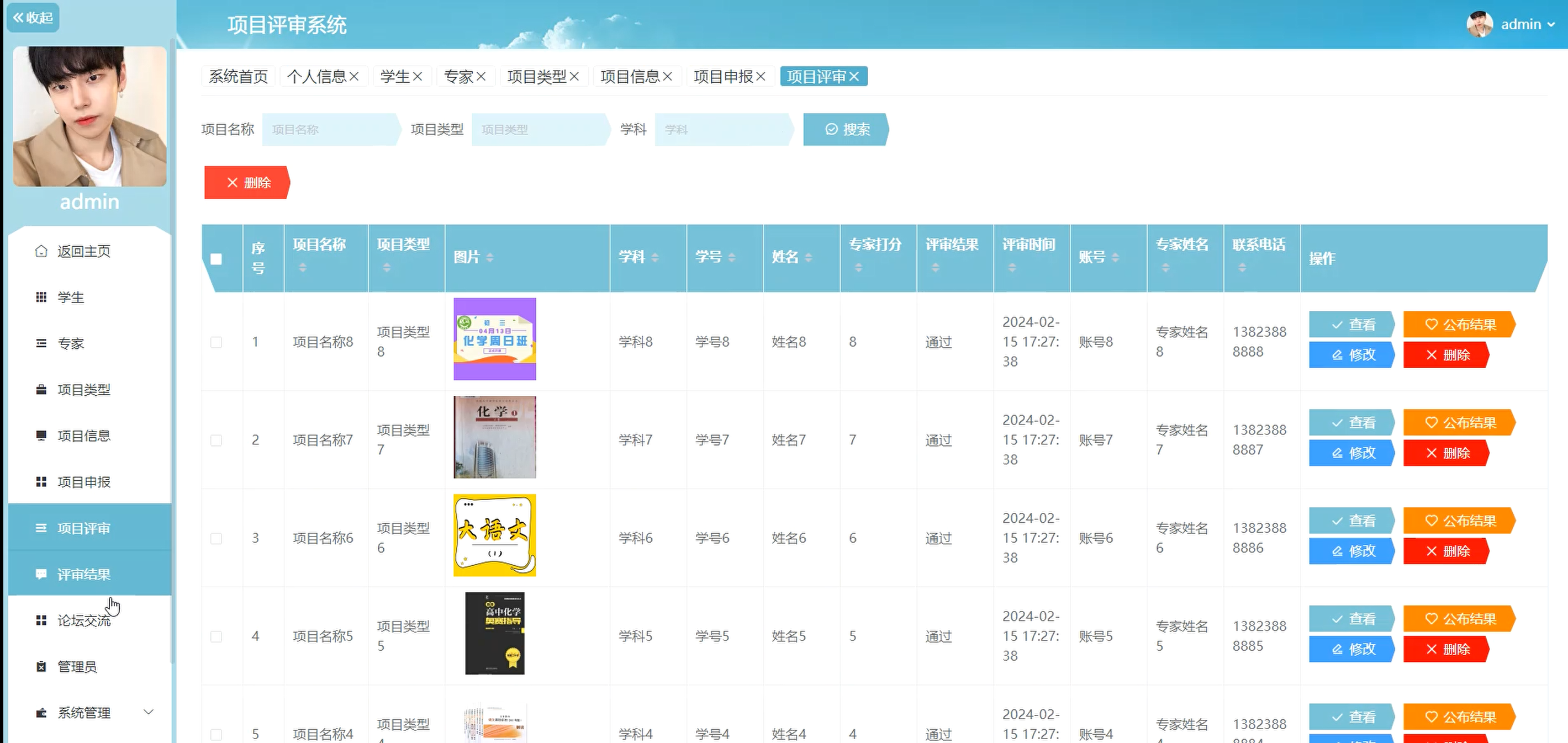The image size is (1568, 743).
Task: Click 删除 for 项目名称5
Action: [1446, 649]
